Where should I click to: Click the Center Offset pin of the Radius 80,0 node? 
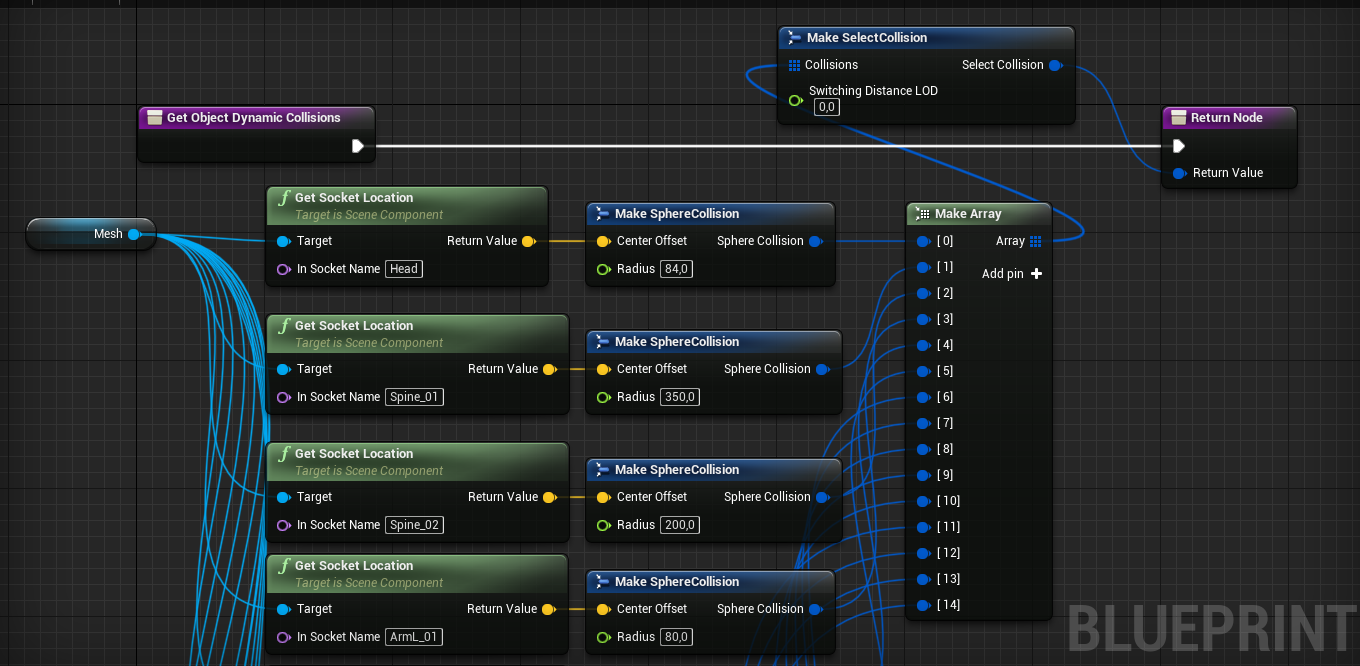[603, 609]
